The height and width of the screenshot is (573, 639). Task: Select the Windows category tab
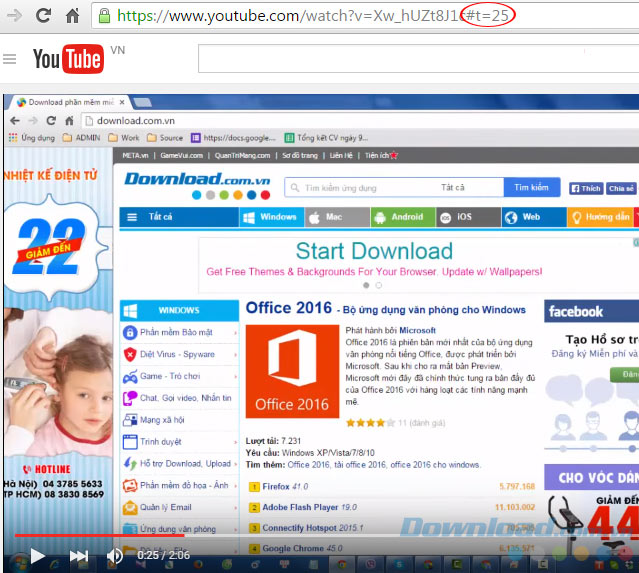click(x=270, y=217)
